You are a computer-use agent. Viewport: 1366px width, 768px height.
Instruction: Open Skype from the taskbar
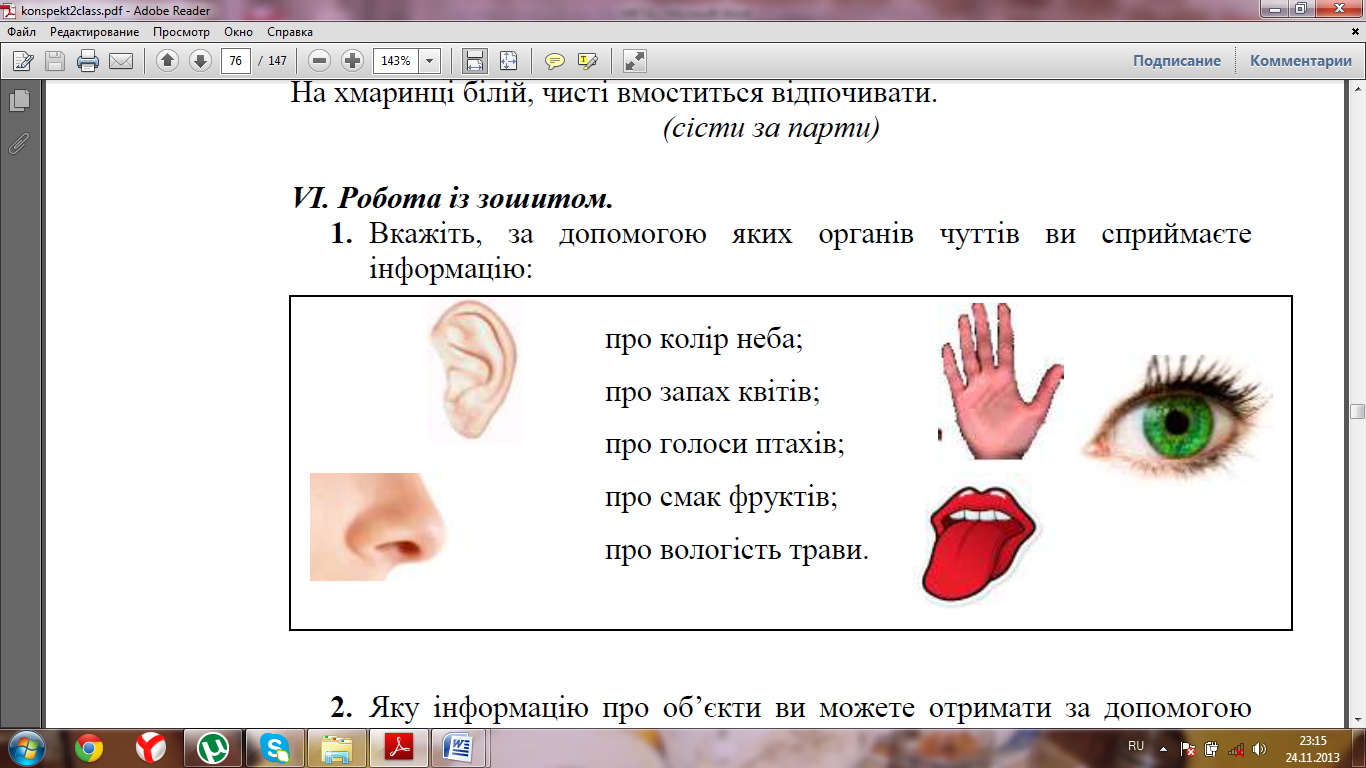click(275, 747)
